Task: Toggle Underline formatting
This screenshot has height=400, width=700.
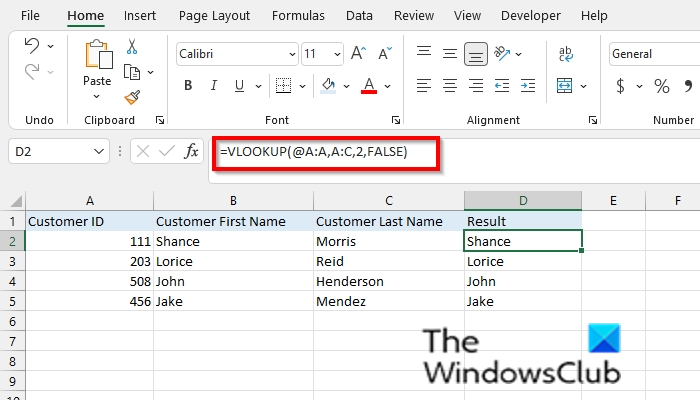Action: pyautogui.click(x=239, y=85)
